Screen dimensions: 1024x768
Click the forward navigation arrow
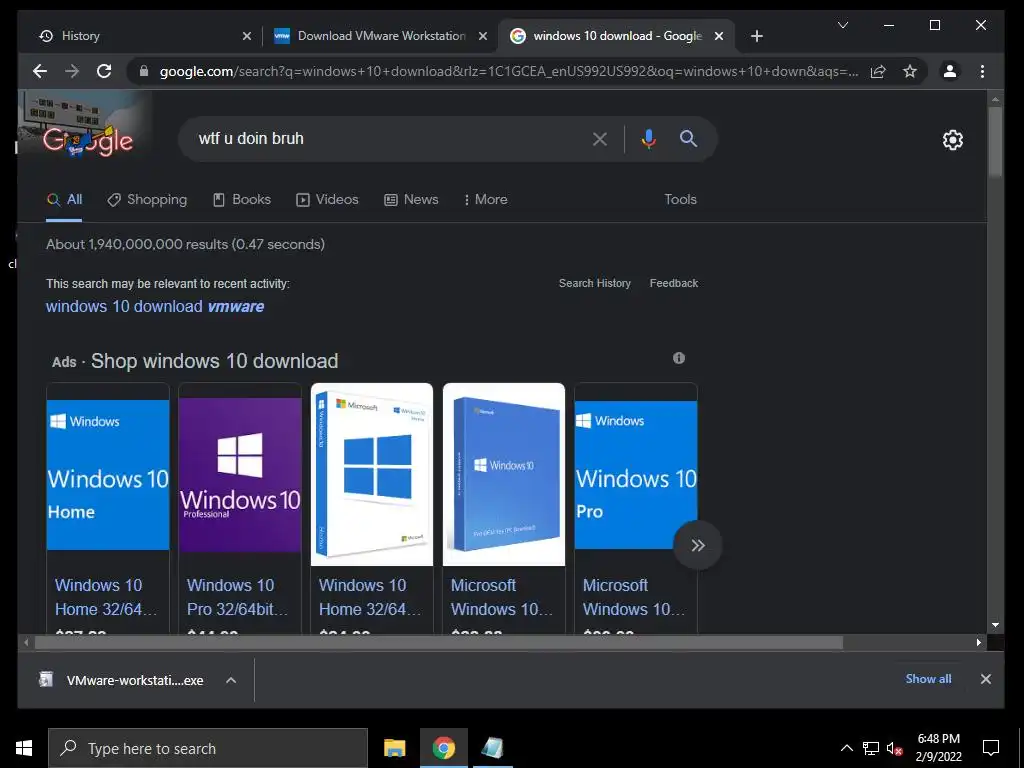click(x=72, y=71)
